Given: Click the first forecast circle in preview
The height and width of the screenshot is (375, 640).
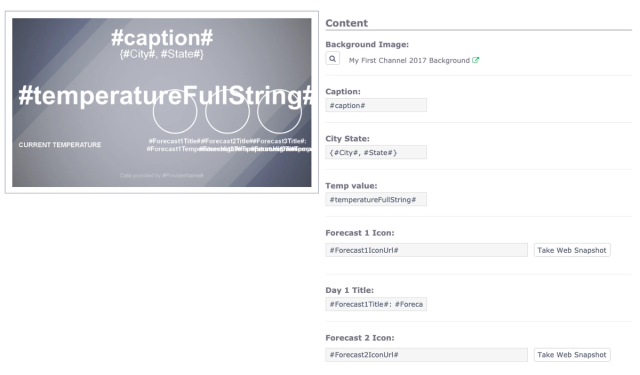Looking at the screenshot, I should pos(175,111).
